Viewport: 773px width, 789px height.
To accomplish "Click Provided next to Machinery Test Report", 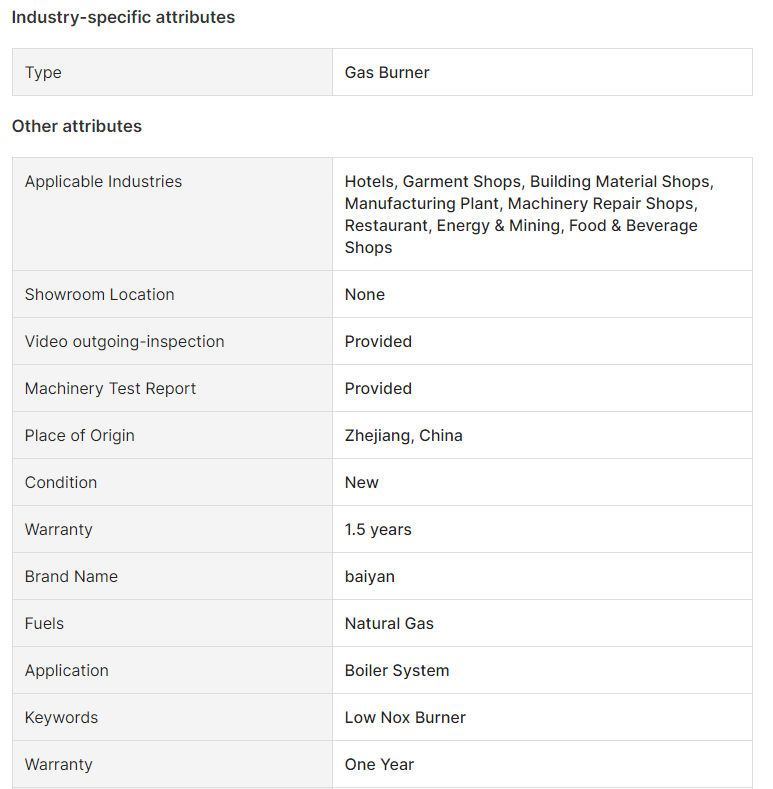I will click(x=378, y=388).
